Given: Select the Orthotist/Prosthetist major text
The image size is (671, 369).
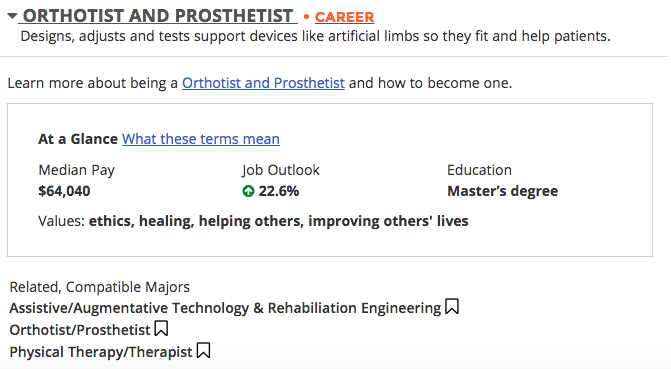Looking at the screenshot, I should 80,330.
